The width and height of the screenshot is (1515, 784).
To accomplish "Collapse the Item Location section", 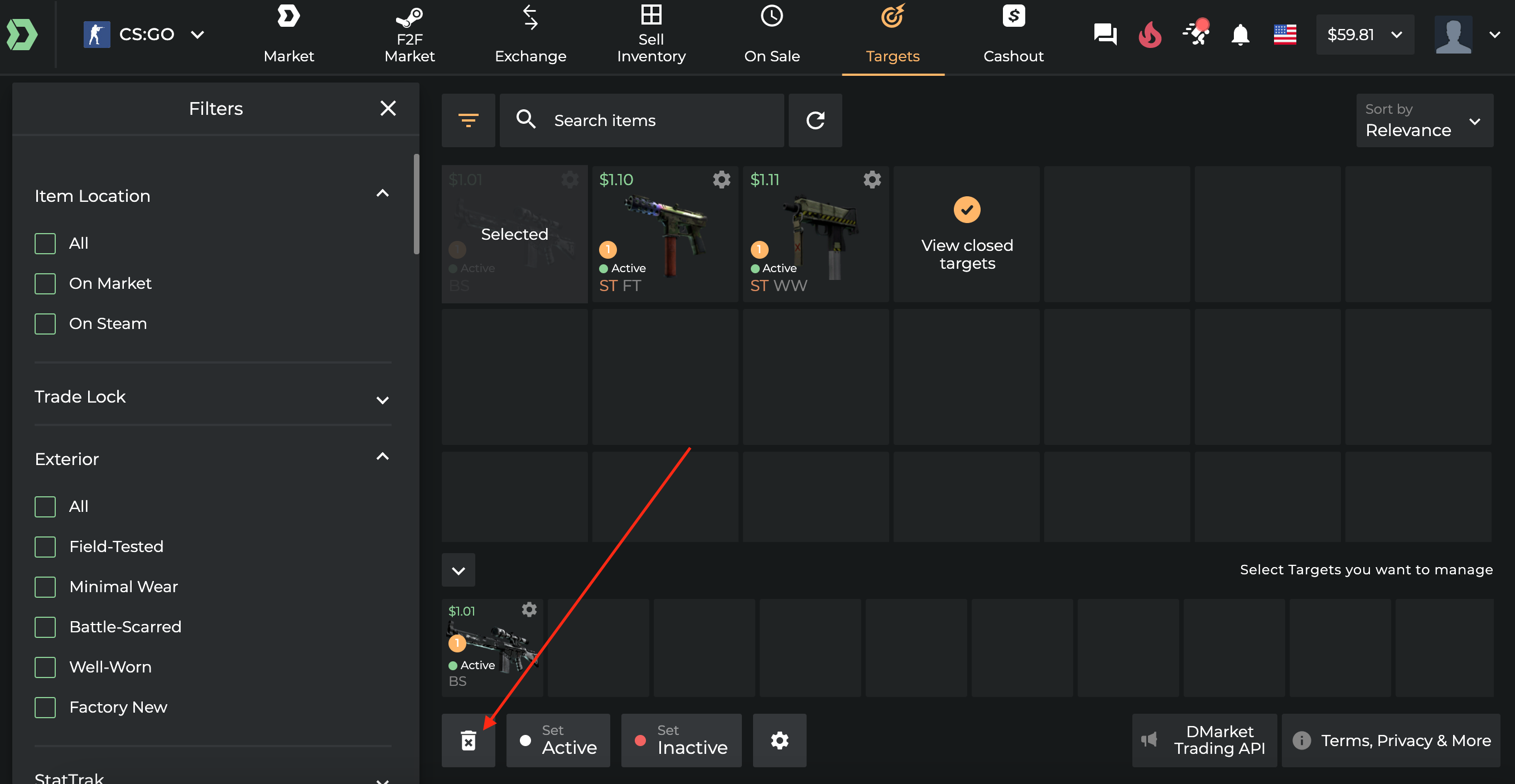I will 382,194.
